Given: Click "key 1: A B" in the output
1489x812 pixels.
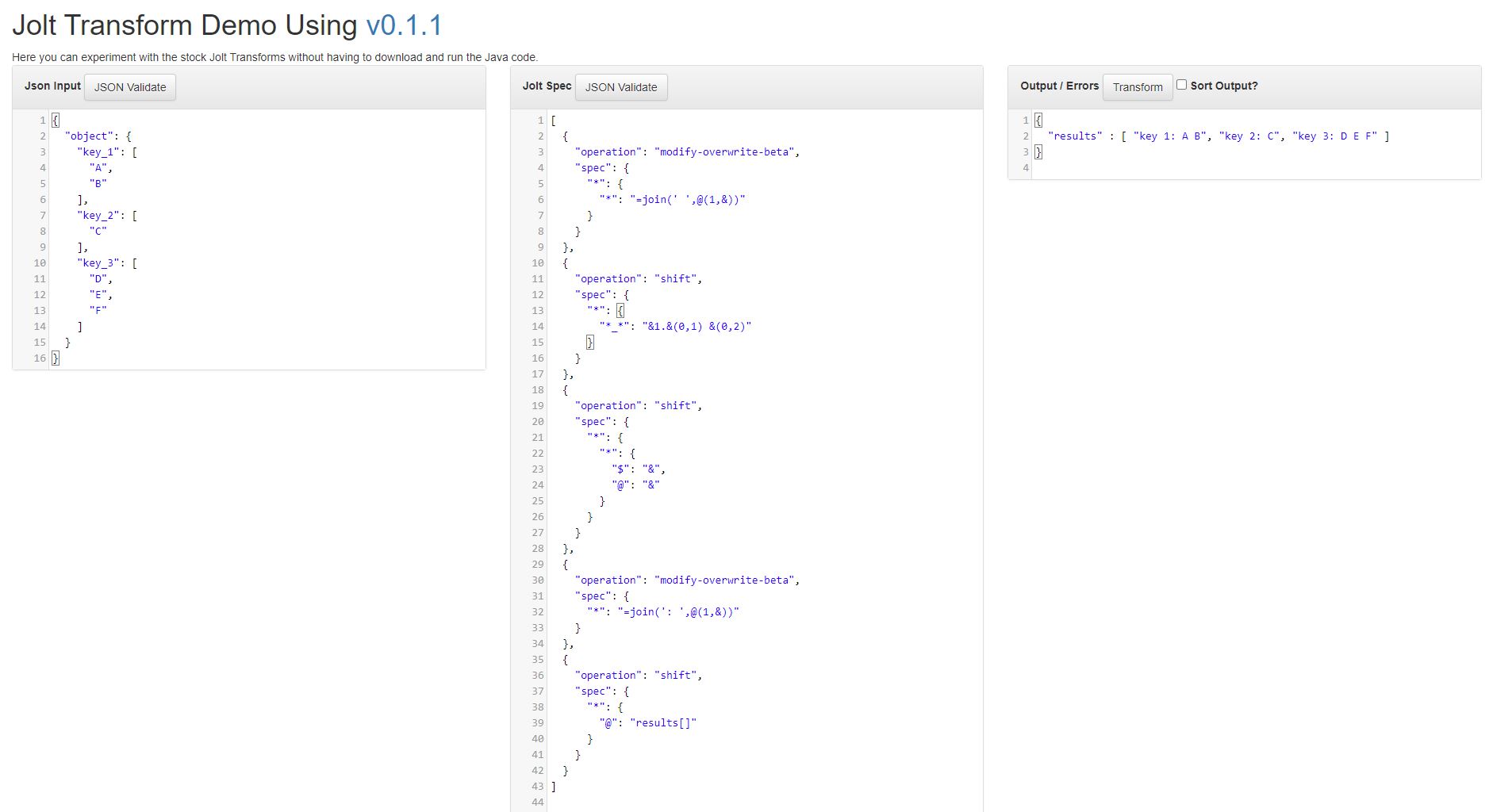Looking at the screenshot, I should 1169,136.
